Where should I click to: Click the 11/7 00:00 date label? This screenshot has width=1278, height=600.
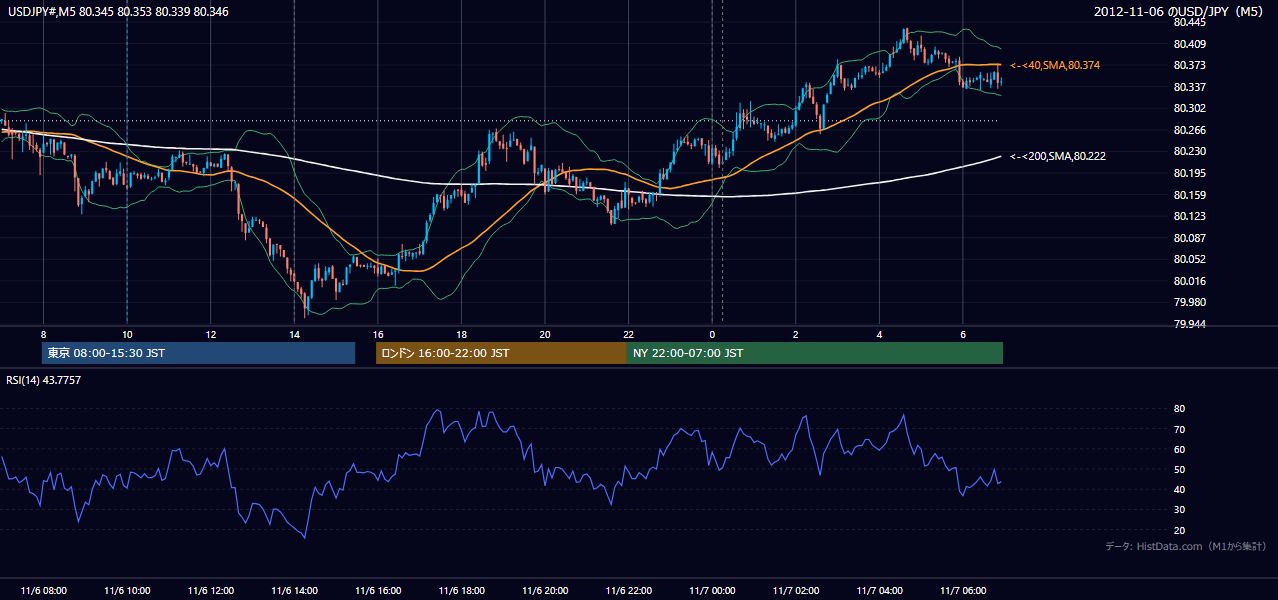(712, 590)
